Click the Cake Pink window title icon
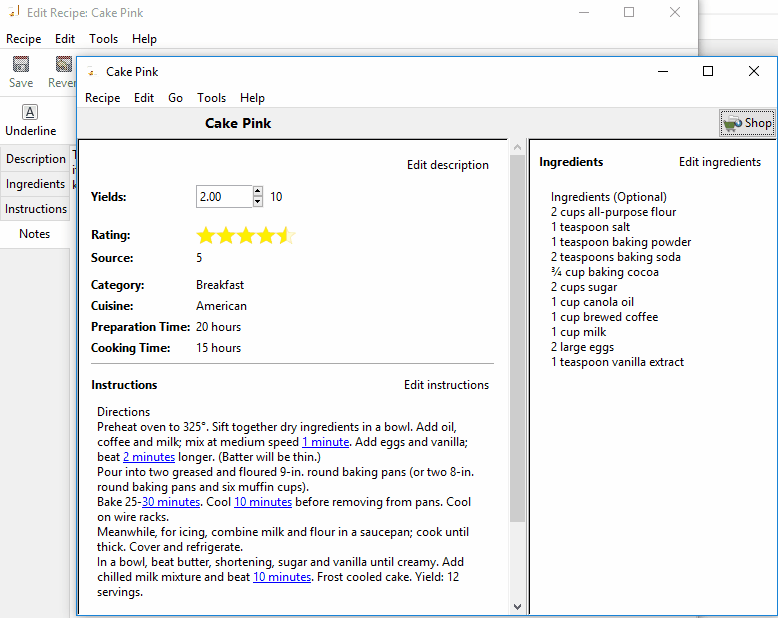This screenshot has width=778, height=618. (92, 72)
